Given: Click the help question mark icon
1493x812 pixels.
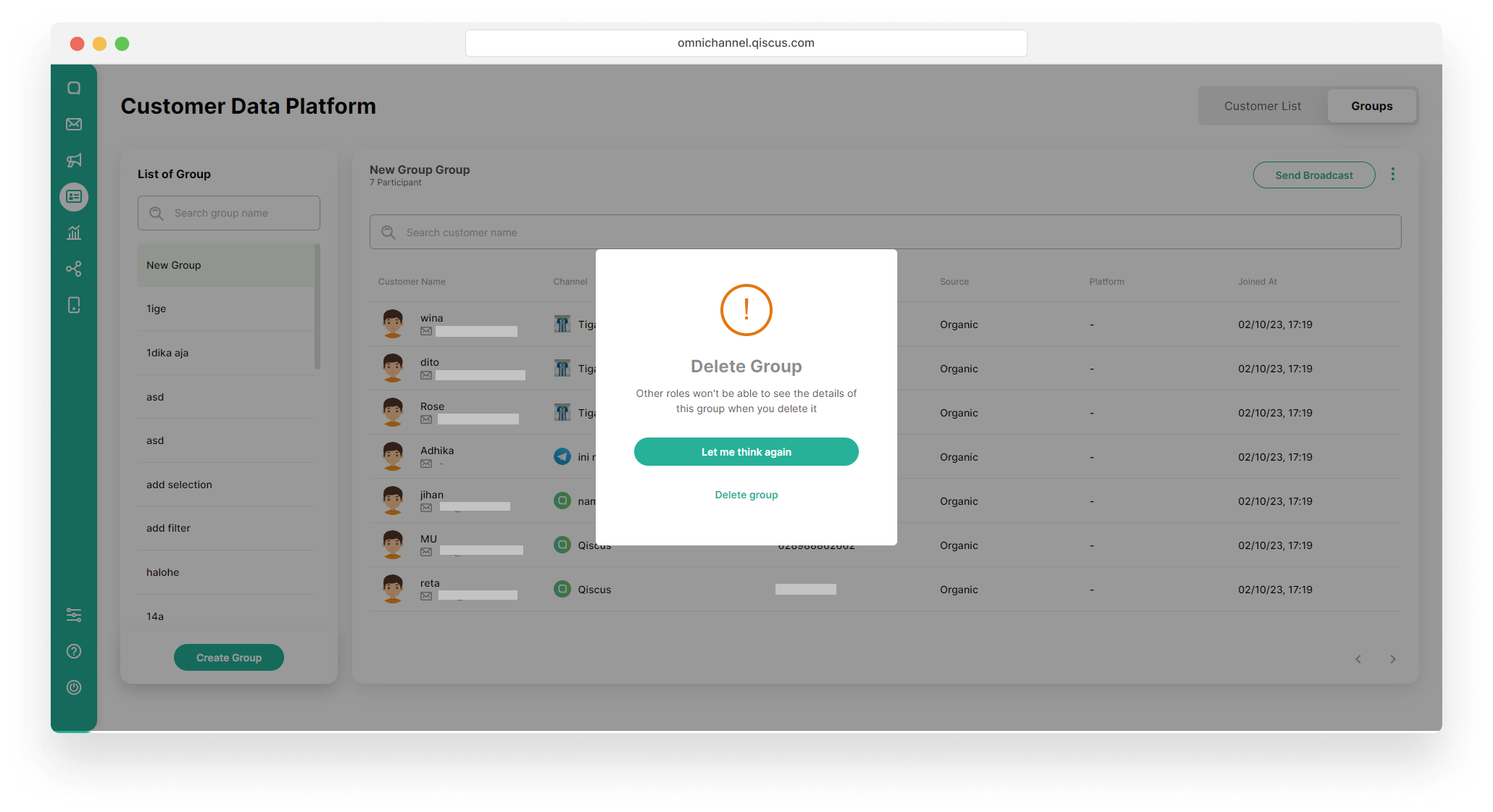Looking at the screenshot, I should pos(74,651).
